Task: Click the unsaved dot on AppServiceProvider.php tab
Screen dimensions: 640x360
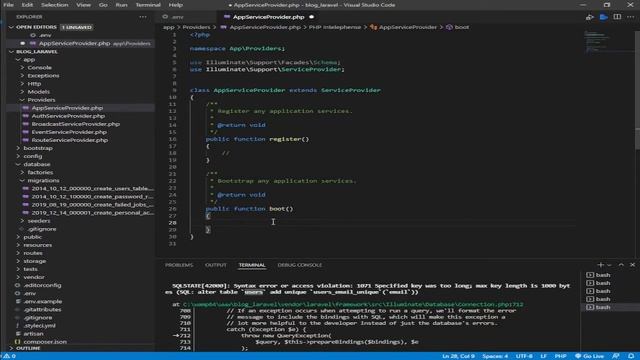Action: pyautogui.click(x=312, y=17)
